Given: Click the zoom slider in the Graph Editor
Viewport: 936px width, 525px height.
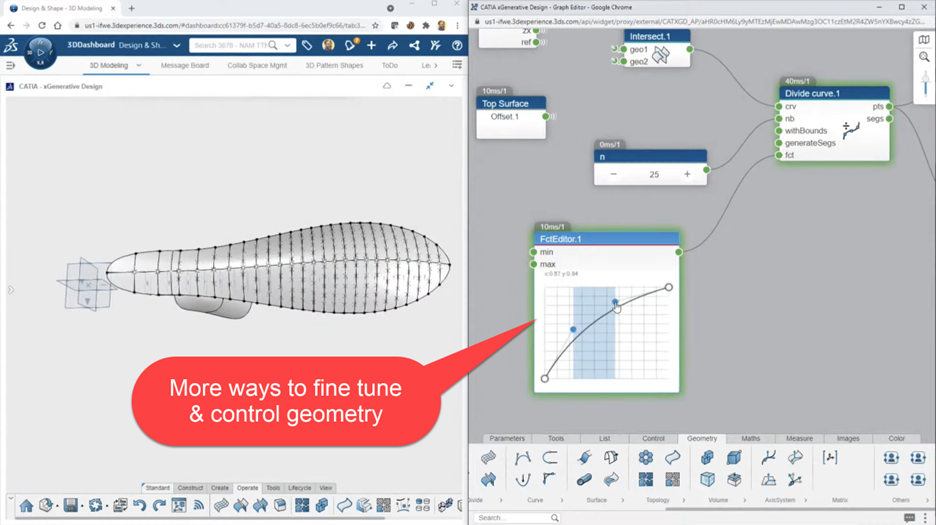Looking at the screenshot, I should tap(926, 84).
